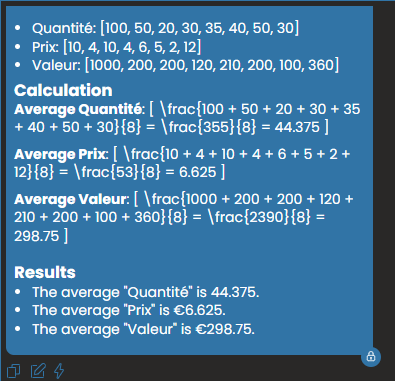Toggle the lock icon on the message bubble
This screenshot has width=395, height=381.
[x=371, y=356]
